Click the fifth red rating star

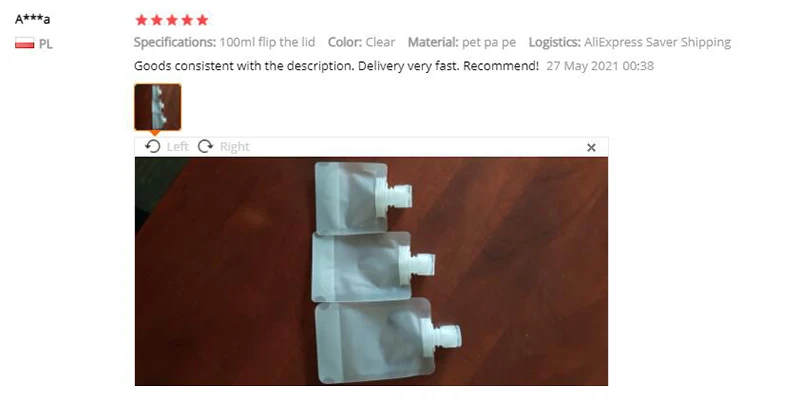click(x=203, y=20)
